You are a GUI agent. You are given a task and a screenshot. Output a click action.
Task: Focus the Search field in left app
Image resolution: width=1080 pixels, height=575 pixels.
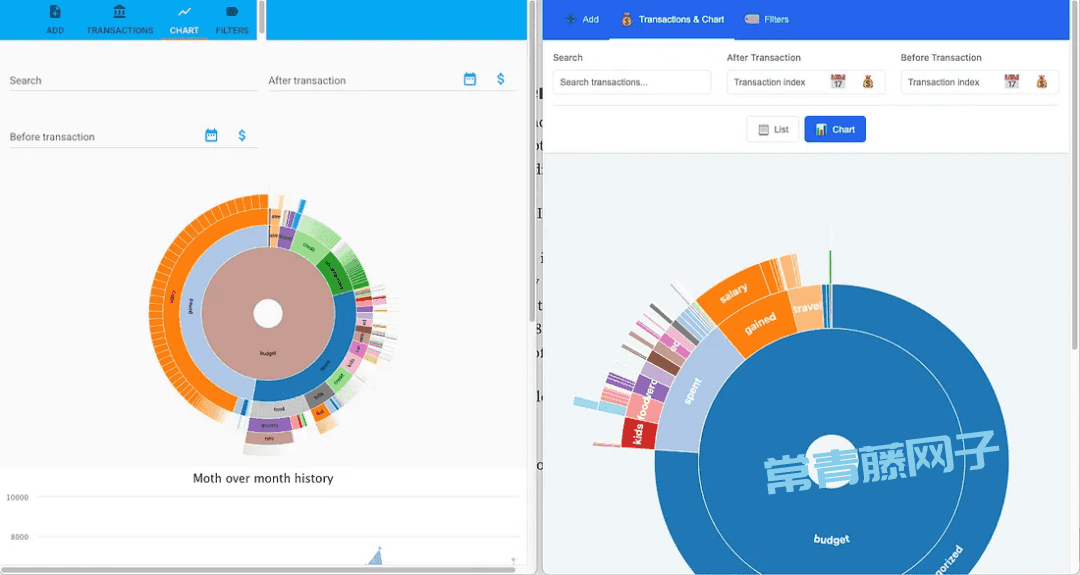pyautogui.click(x=133, y=81)
